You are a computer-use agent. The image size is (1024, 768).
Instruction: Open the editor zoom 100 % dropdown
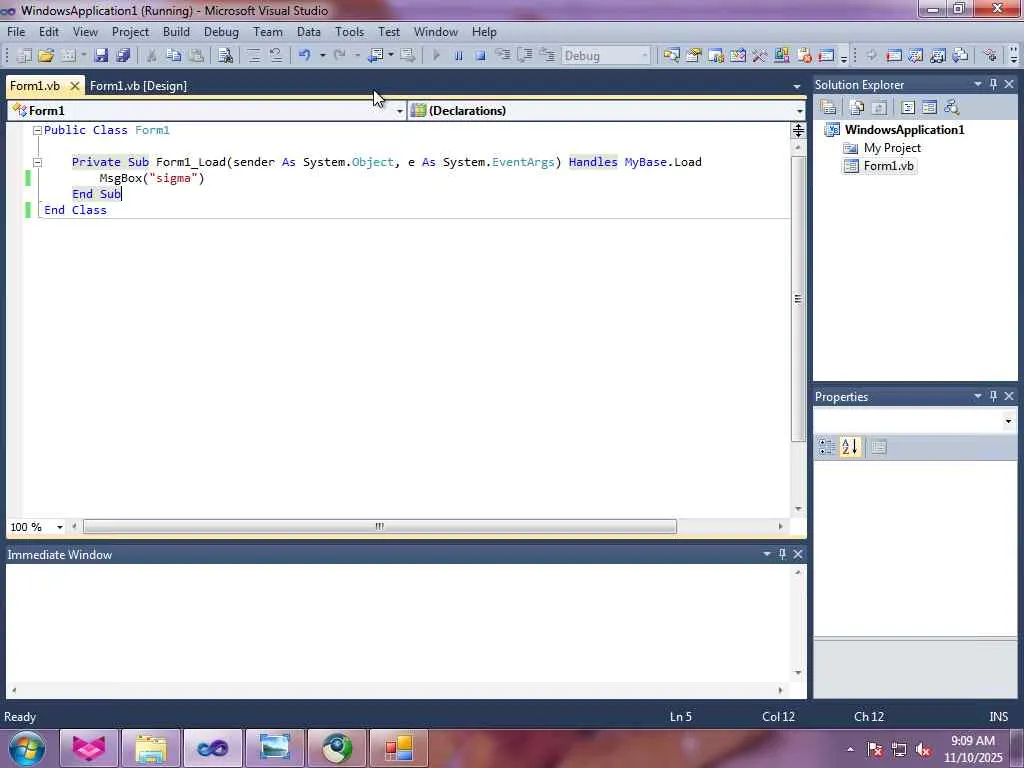coord(59,527)
